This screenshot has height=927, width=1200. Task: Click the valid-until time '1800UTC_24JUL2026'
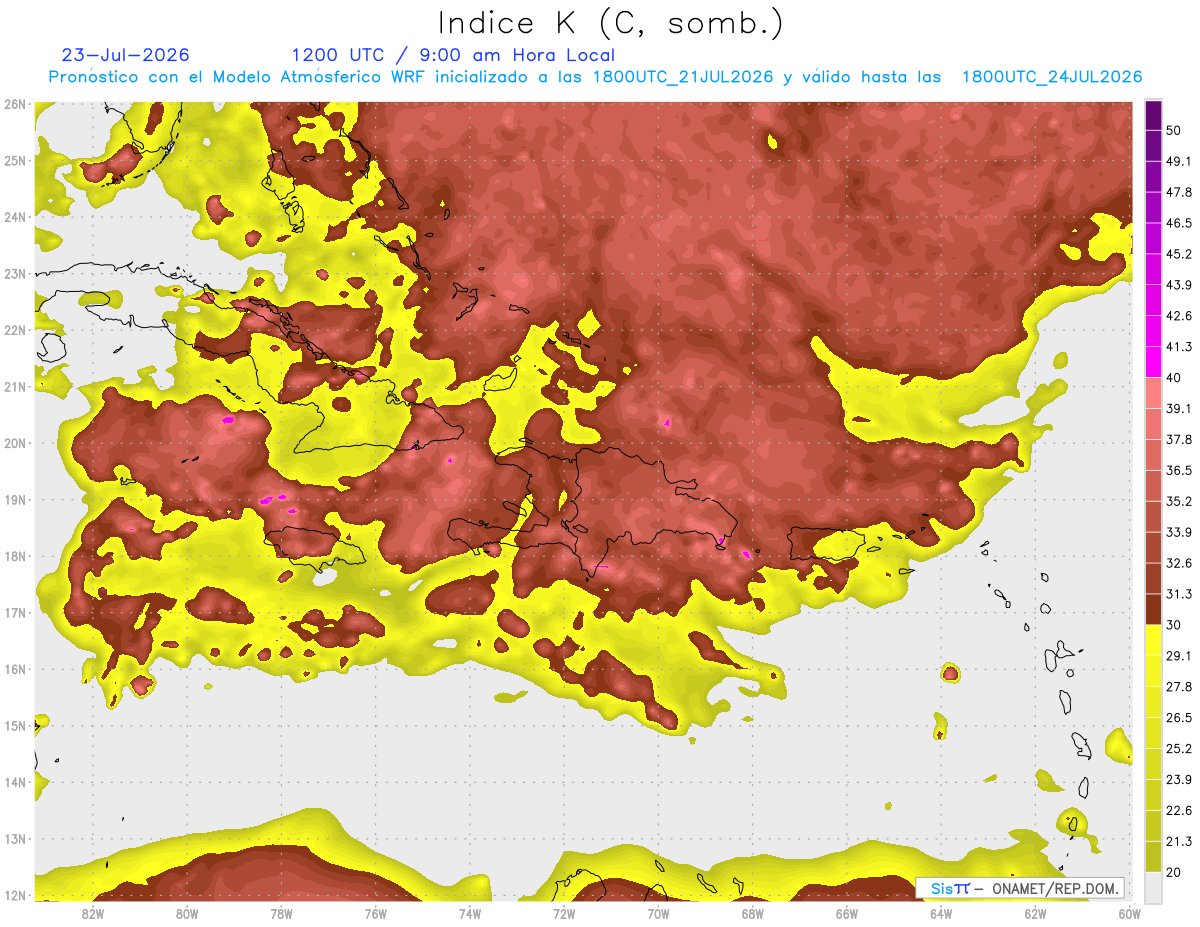click(1052, 77)
